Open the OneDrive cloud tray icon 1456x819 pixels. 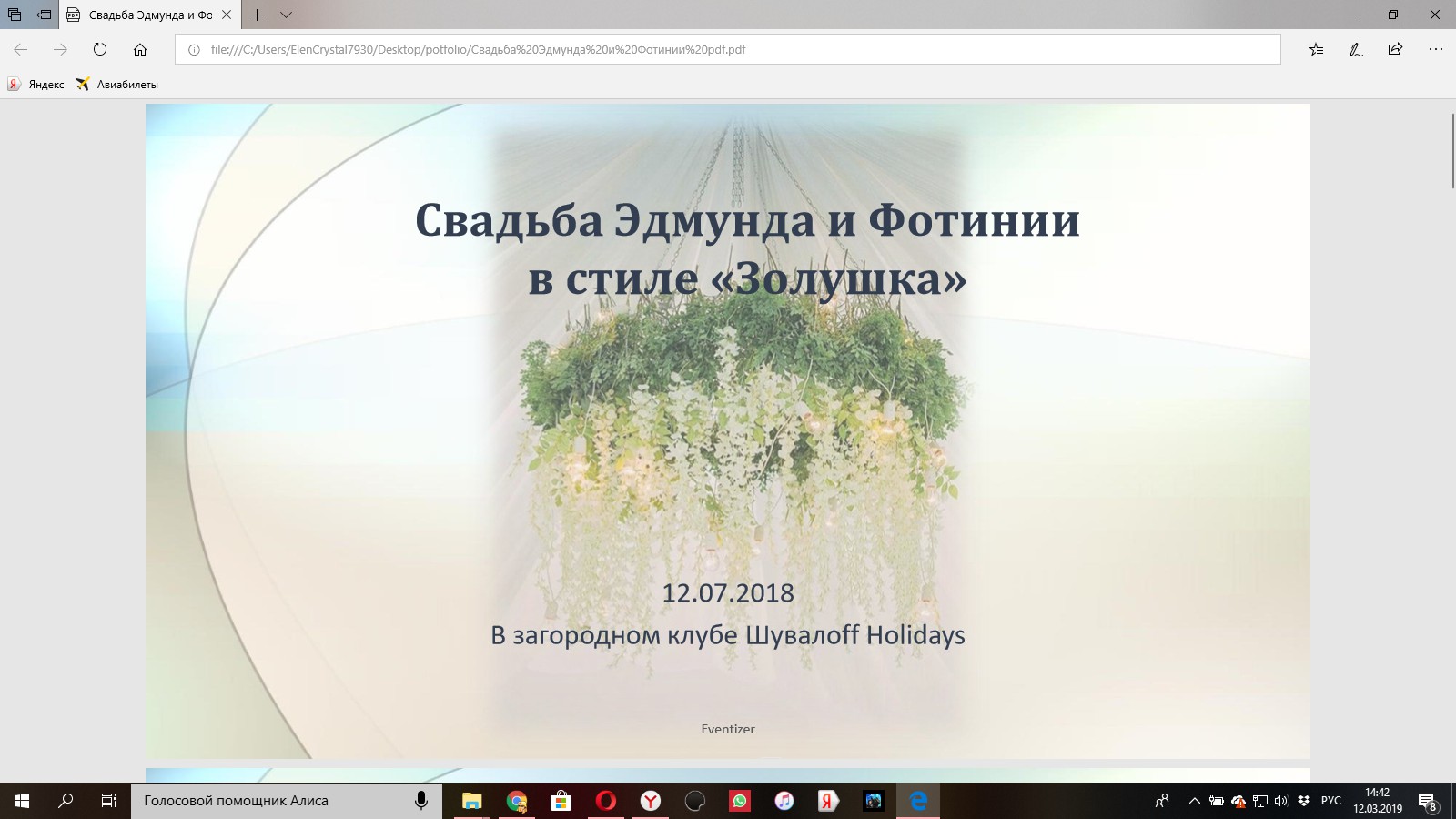click(x=1238, y=801)
